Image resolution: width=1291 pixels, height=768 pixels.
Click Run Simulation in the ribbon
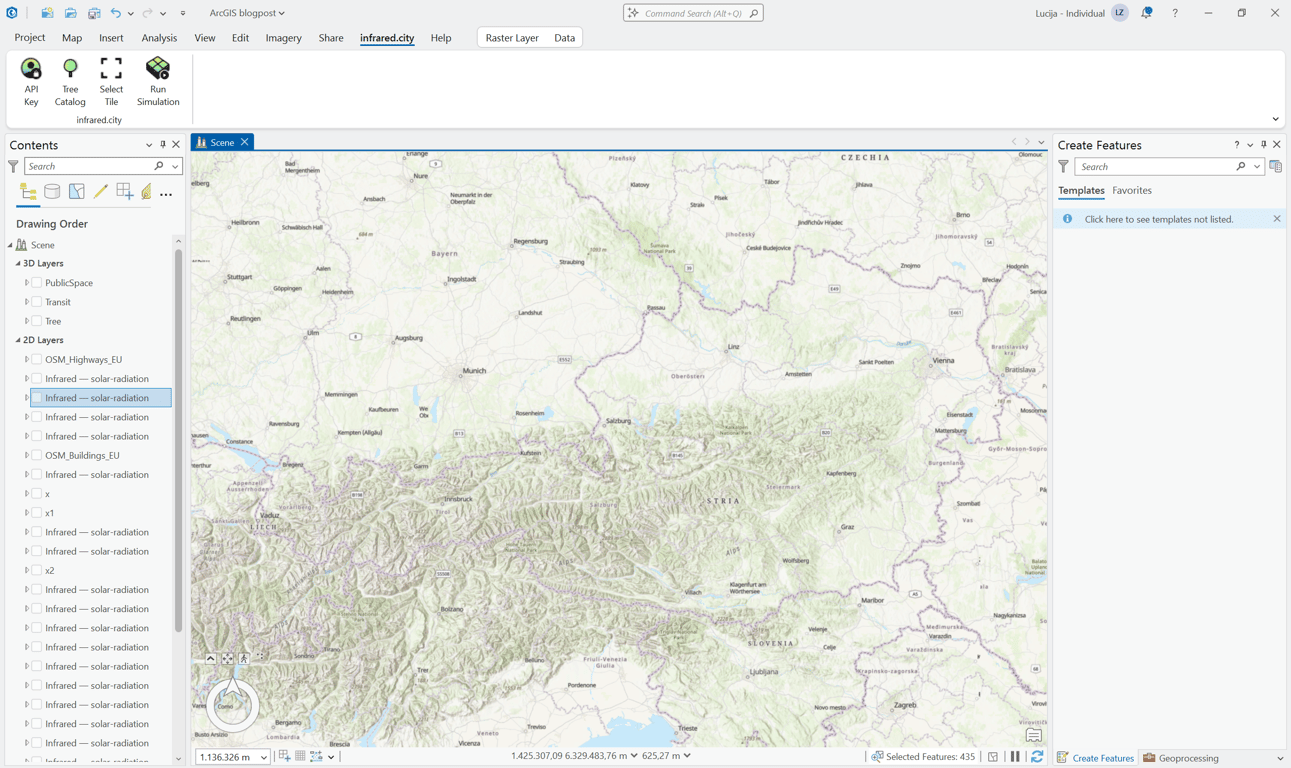[158, 81]
